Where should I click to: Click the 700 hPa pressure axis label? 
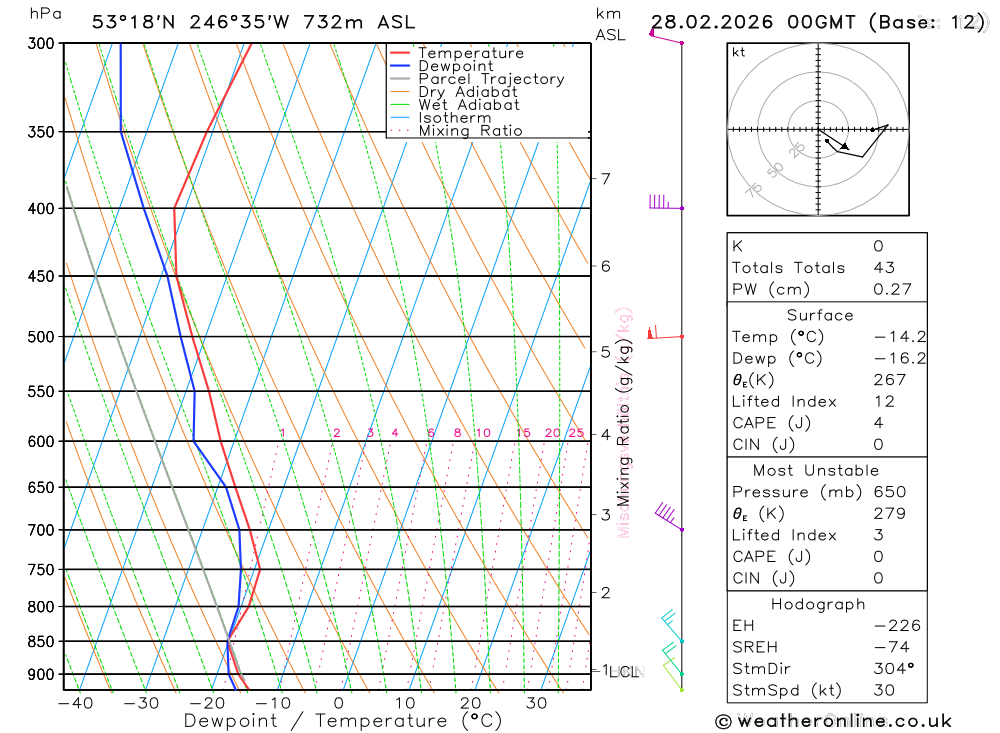pyautogui.click(x=41, y=530)
